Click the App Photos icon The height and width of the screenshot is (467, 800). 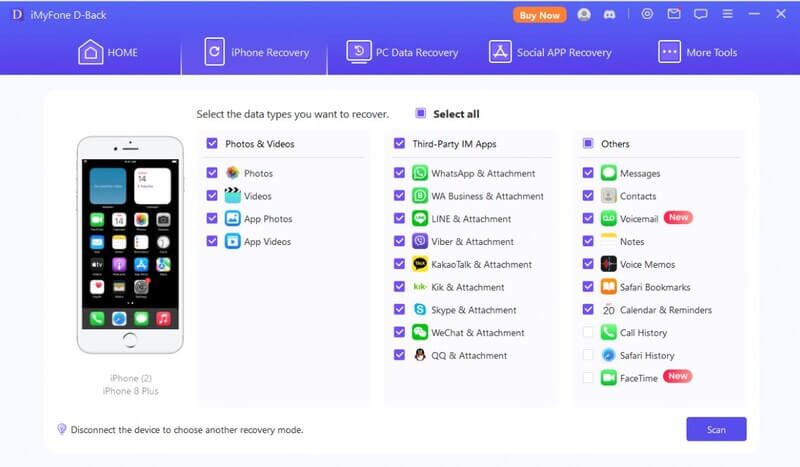pyautogui.click(x=233, y=218)
